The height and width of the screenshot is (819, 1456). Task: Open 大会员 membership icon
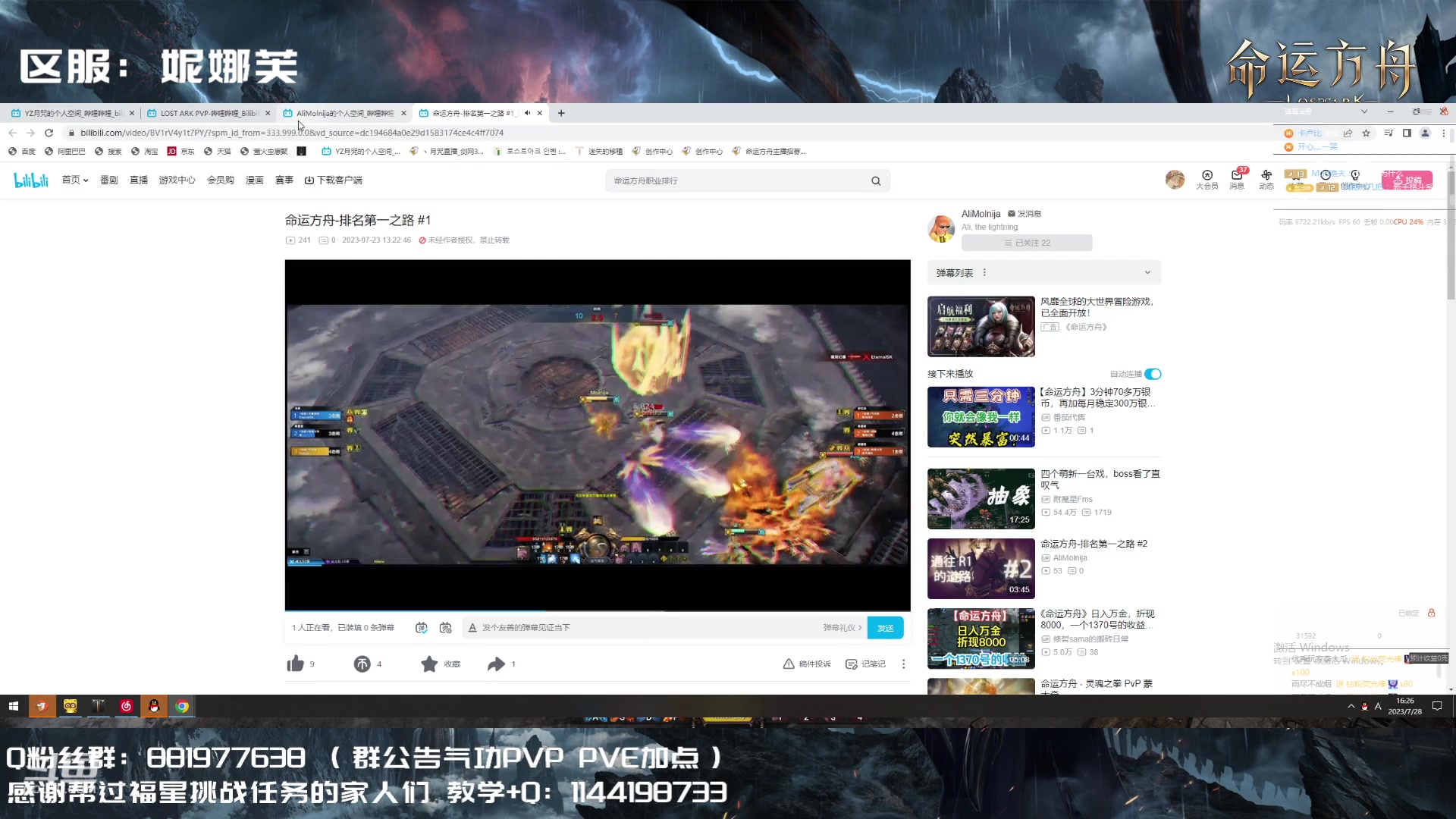(1207, 180)
